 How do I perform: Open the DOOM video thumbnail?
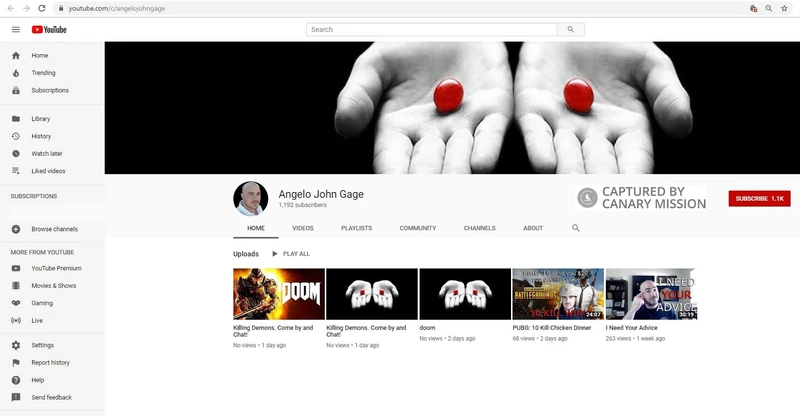tap(279, 294)
